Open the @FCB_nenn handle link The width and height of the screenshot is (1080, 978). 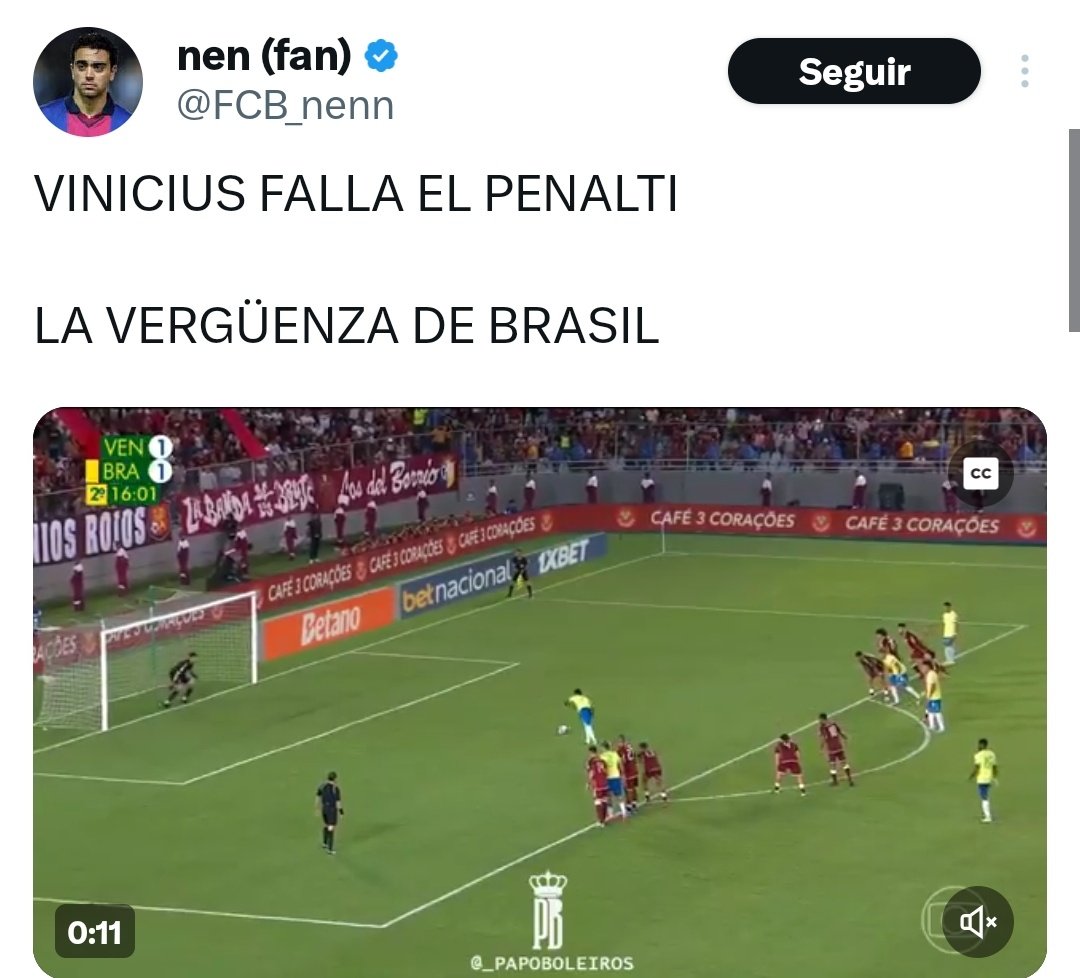click(x=285, y=105)
